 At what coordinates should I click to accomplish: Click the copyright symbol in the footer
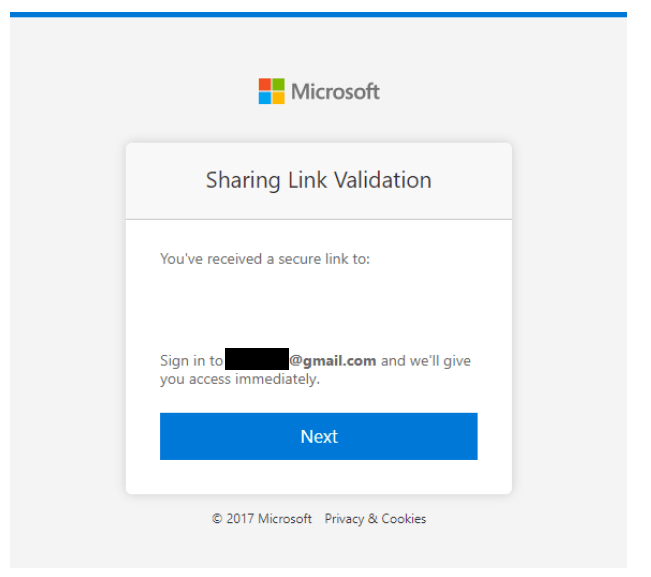click(x=217, y=518)
